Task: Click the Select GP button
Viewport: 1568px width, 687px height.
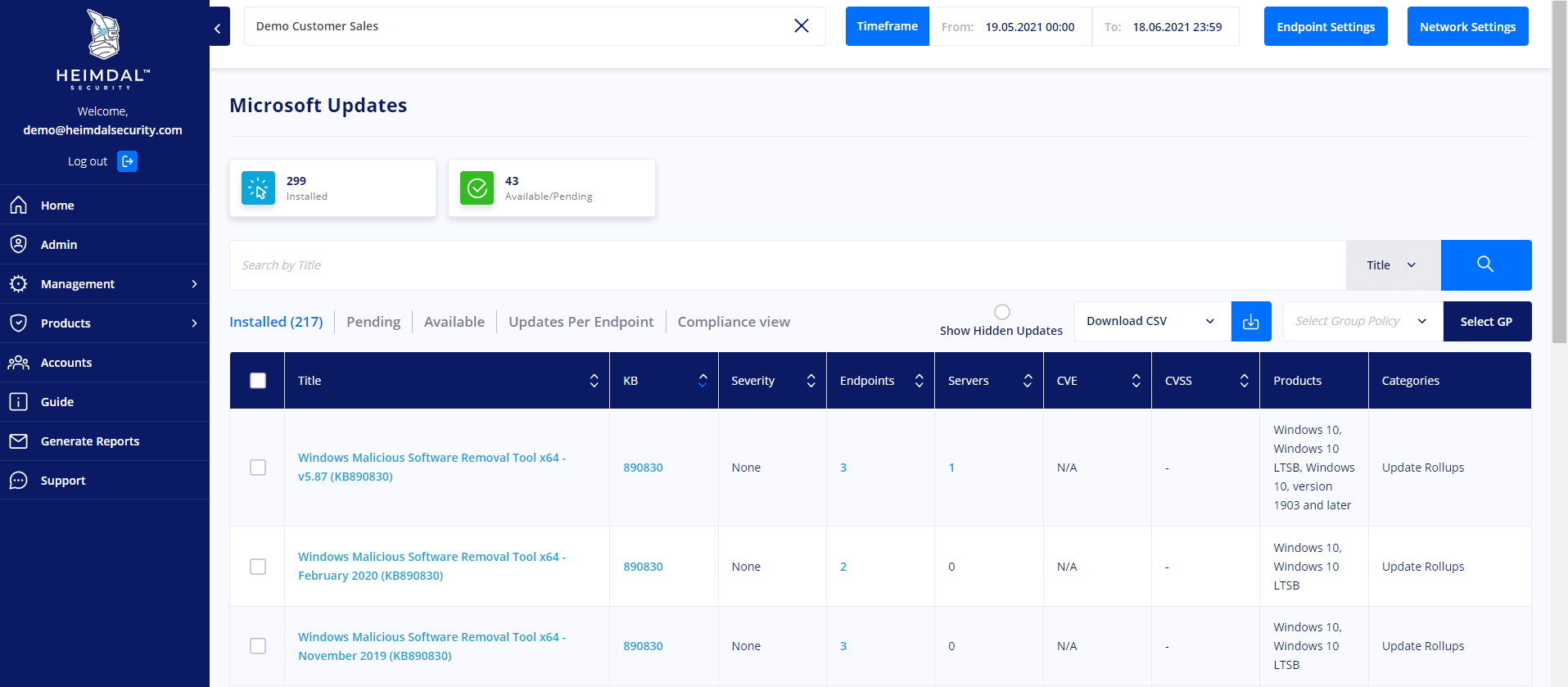Action: point(1487,322)
